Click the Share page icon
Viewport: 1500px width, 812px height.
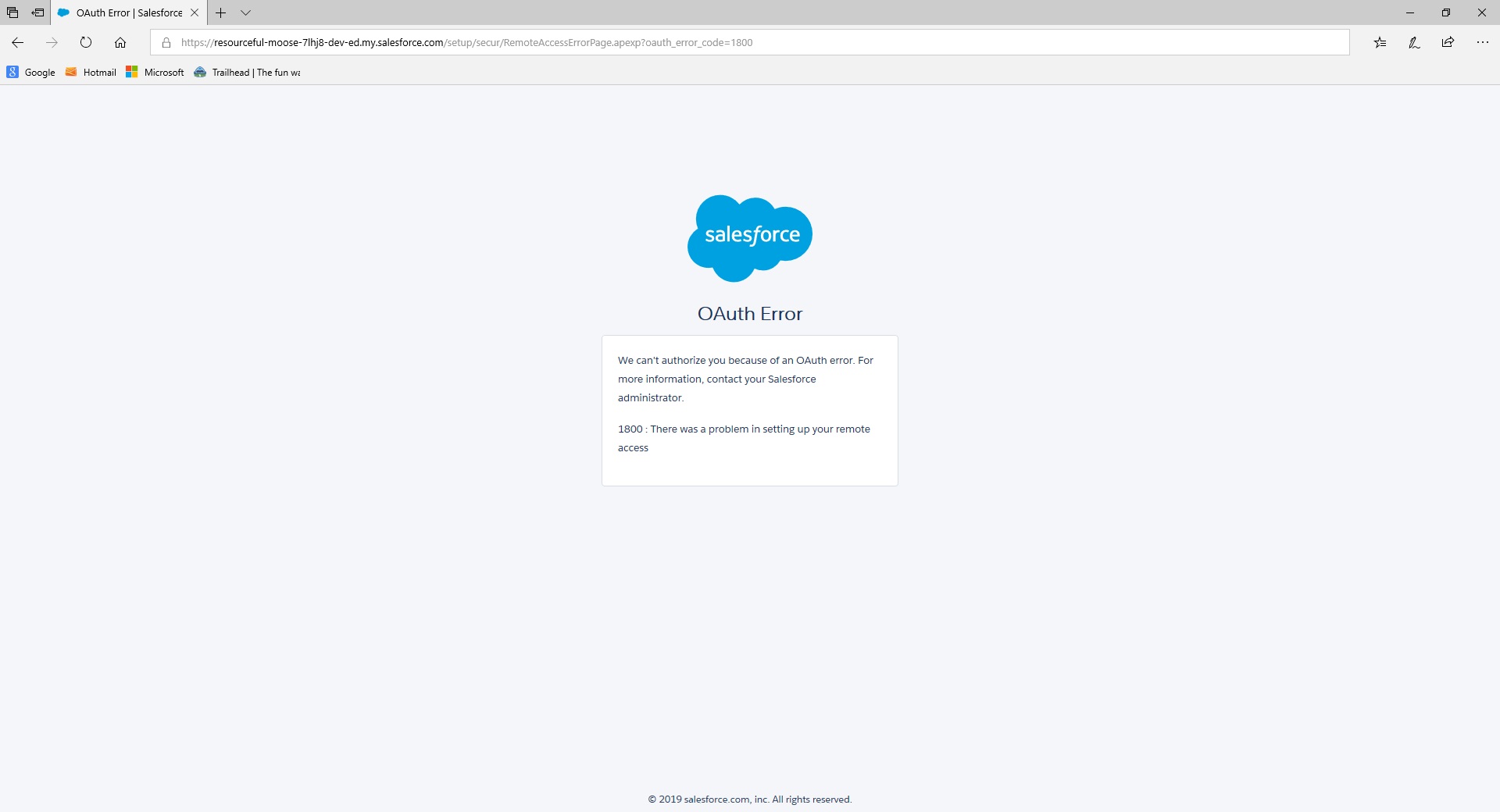pyautogui.click(x=1448, y=42)
